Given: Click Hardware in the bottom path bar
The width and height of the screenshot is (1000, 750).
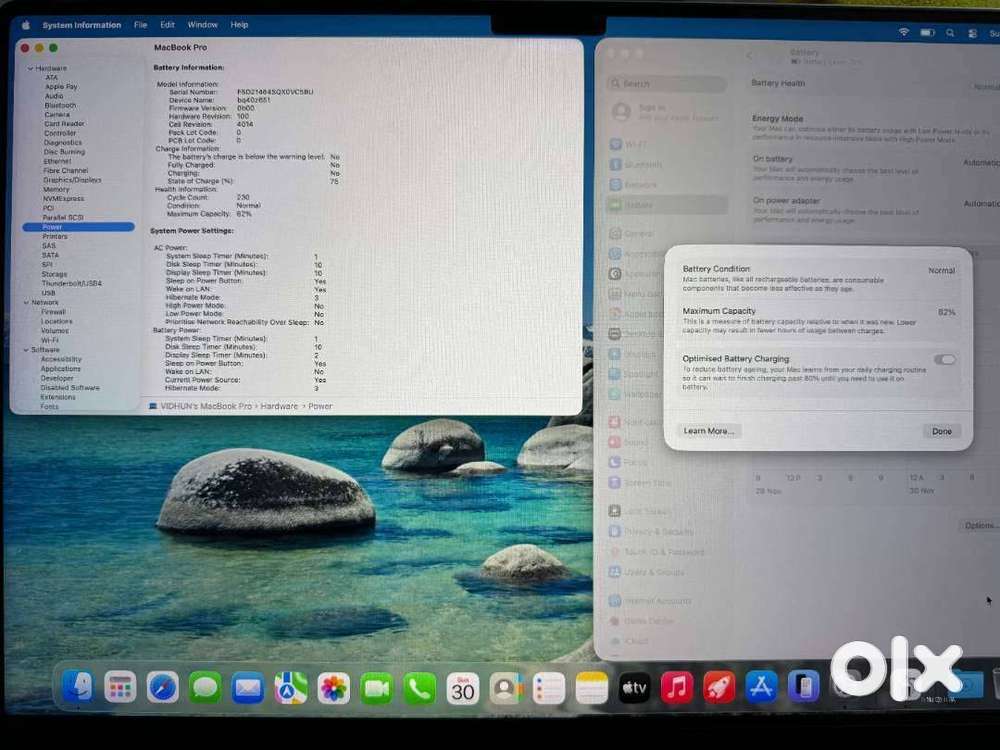Looking at the screenshot, I should (279, 406).
